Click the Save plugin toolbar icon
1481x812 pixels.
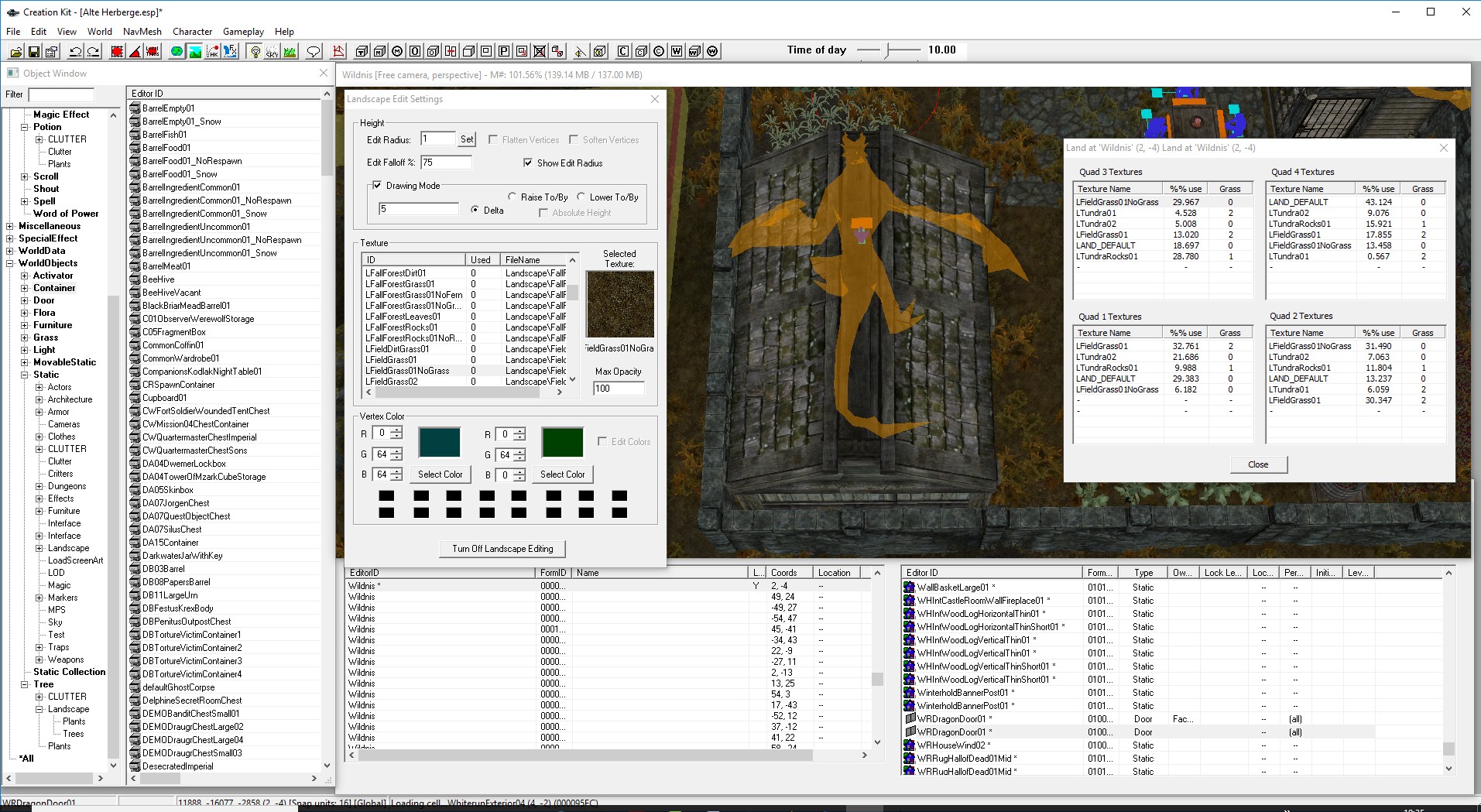click(33, 52)
